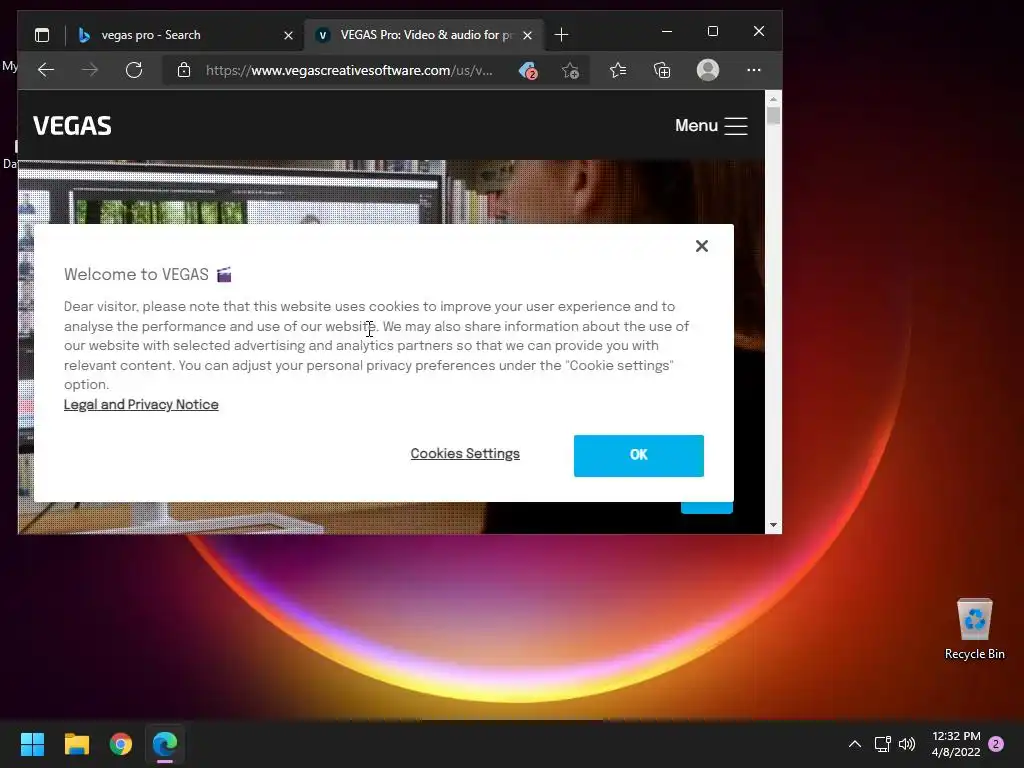
Task: Open the Legal and Privacy Notice link
Action: [x=141, y=404]
